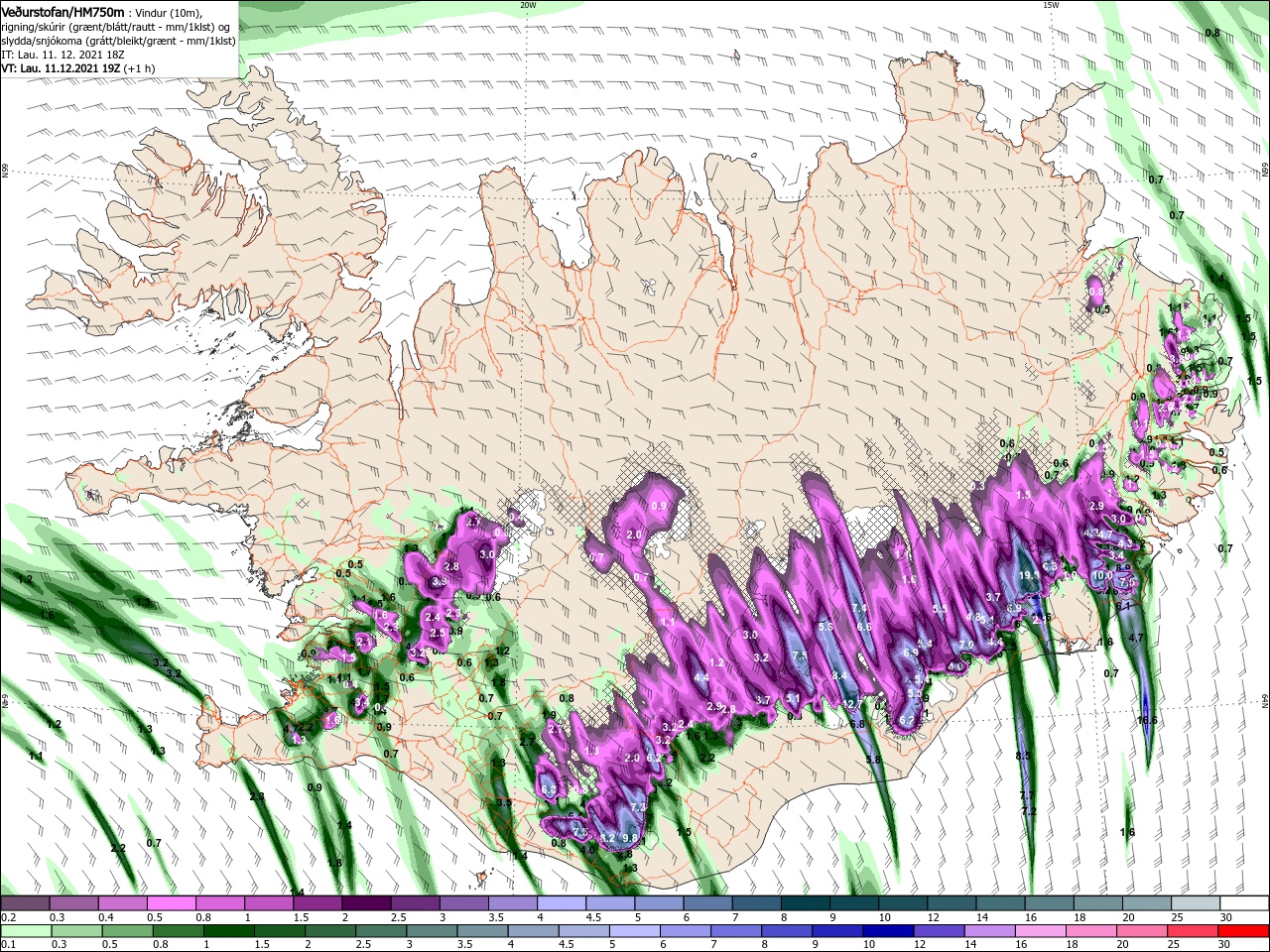Click the 20W longitude label
The image size is (1270, 952).
pos(528,4)
